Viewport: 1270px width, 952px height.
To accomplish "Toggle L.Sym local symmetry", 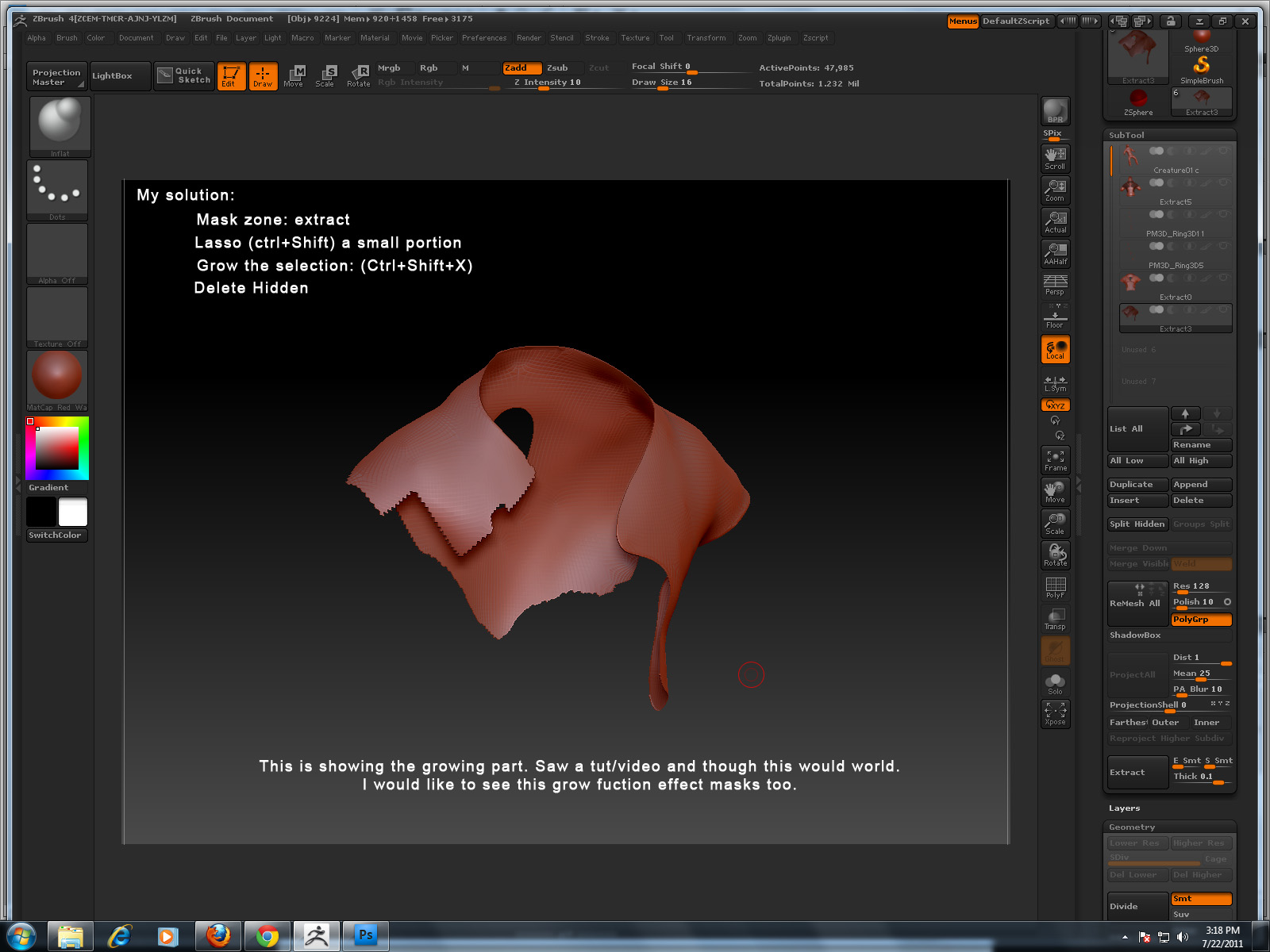I will click(x=1055, y=382).
